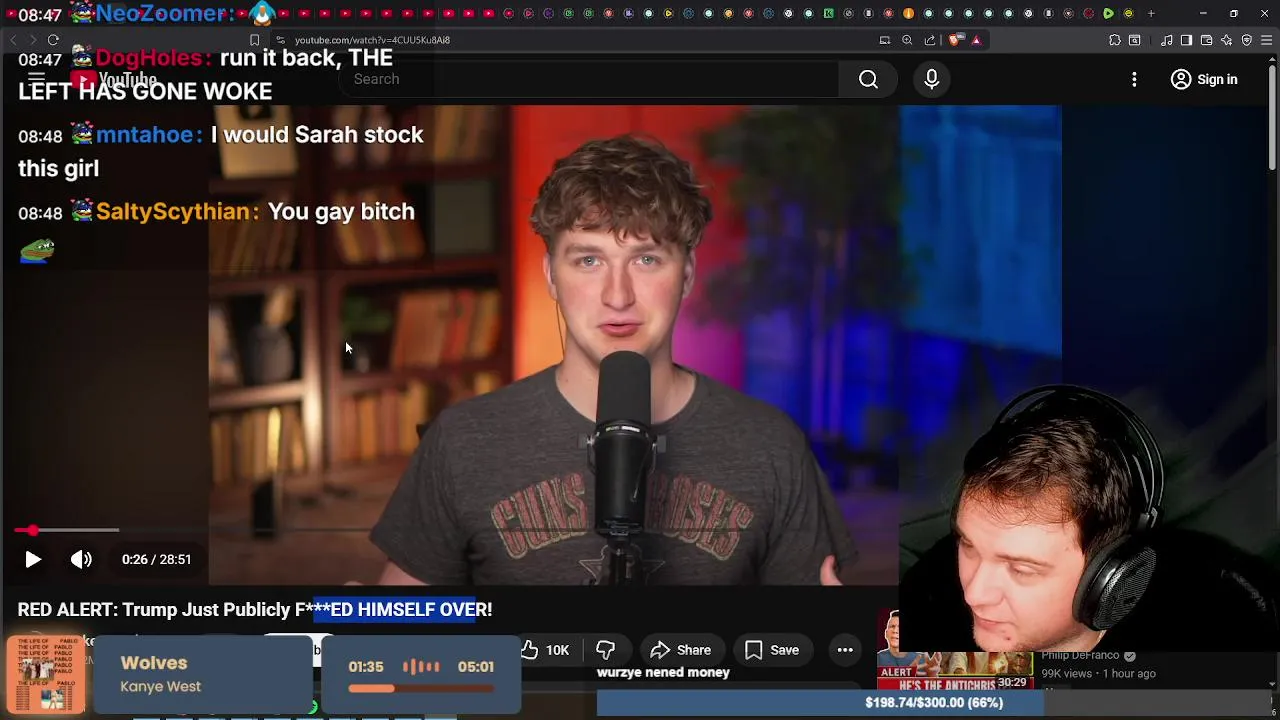Focus the YouTube Search input field
Image resolution: width=1280 pixels, height=720 pixels.
tap(590, 79)
